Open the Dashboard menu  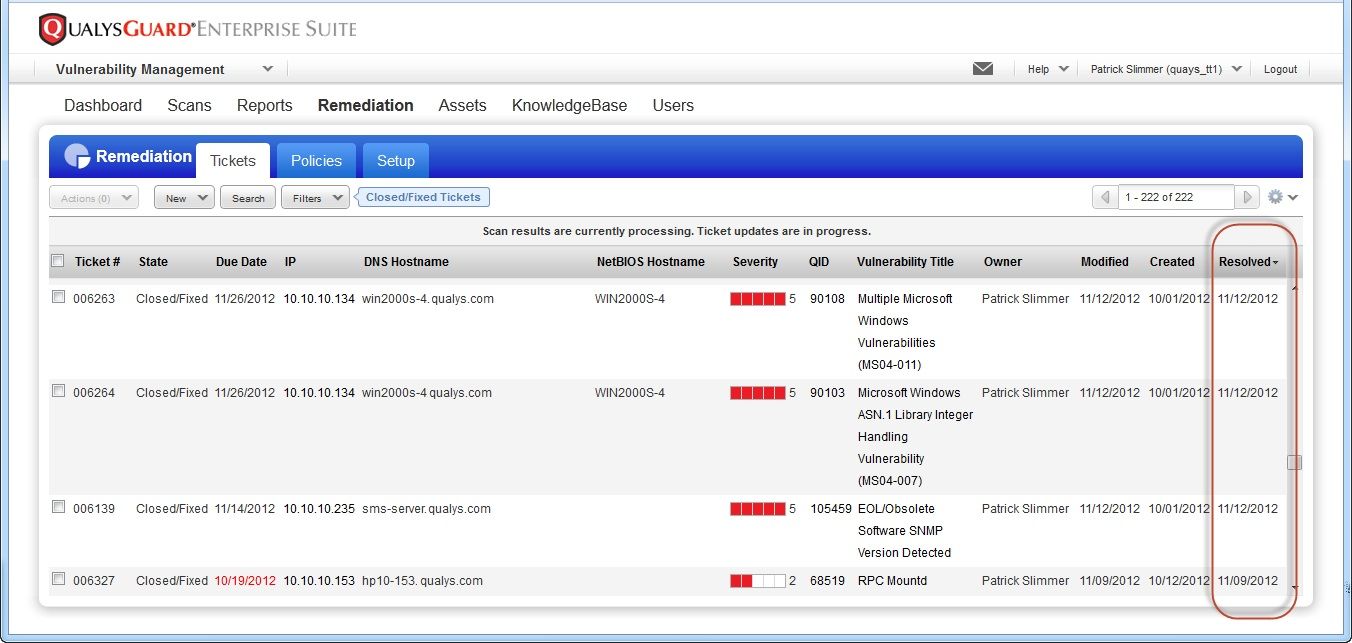[x=103, y=105]
